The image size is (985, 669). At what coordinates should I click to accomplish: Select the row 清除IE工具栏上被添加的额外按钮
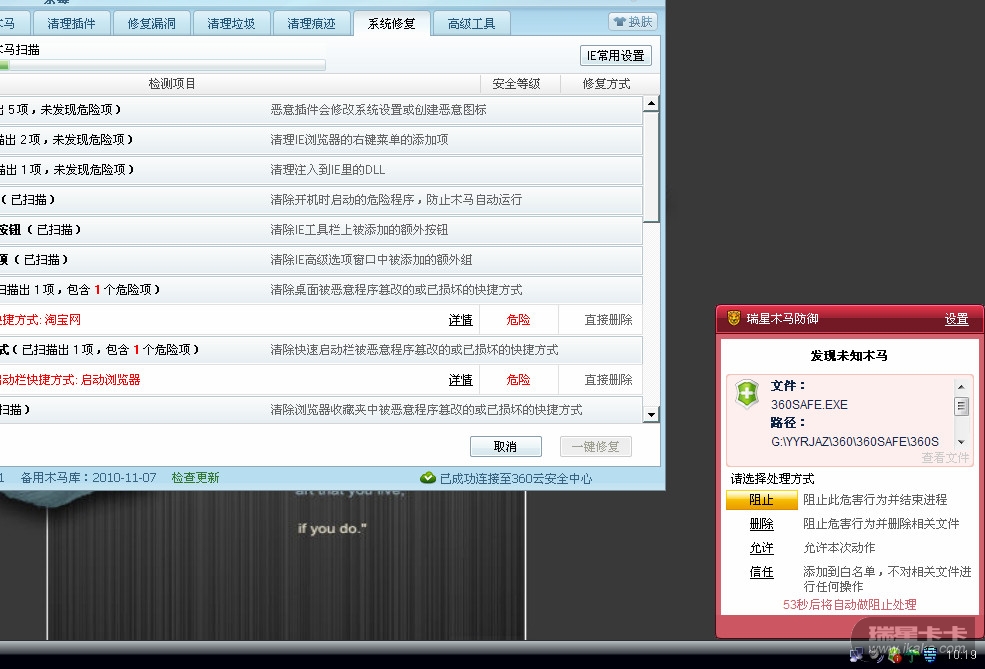pyautogui.click(x=320, y=230)
